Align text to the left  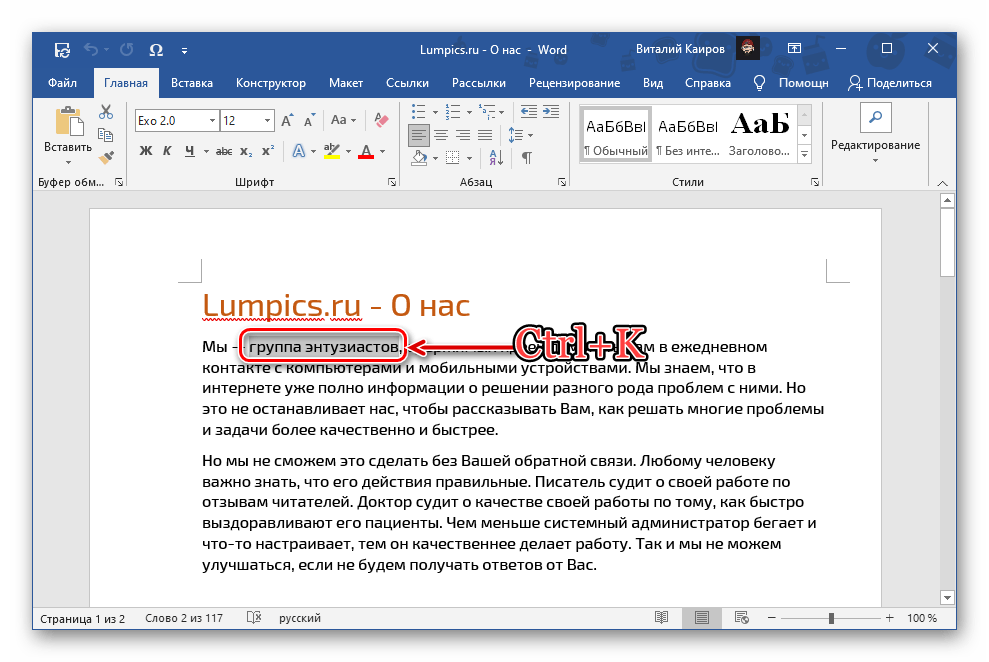(419, 135)
